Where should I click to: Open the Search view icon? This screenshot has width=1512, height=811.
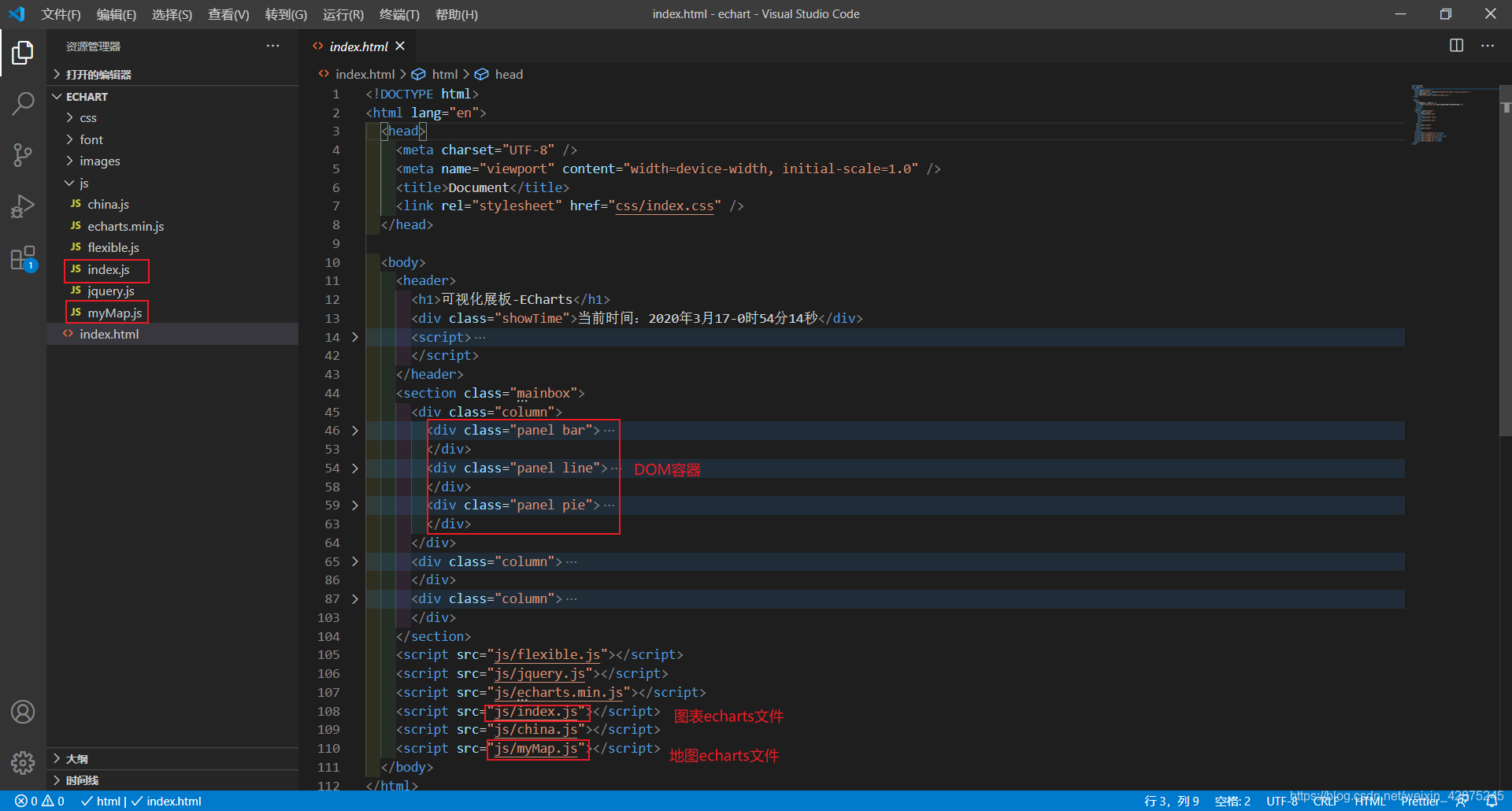point(23,103)
